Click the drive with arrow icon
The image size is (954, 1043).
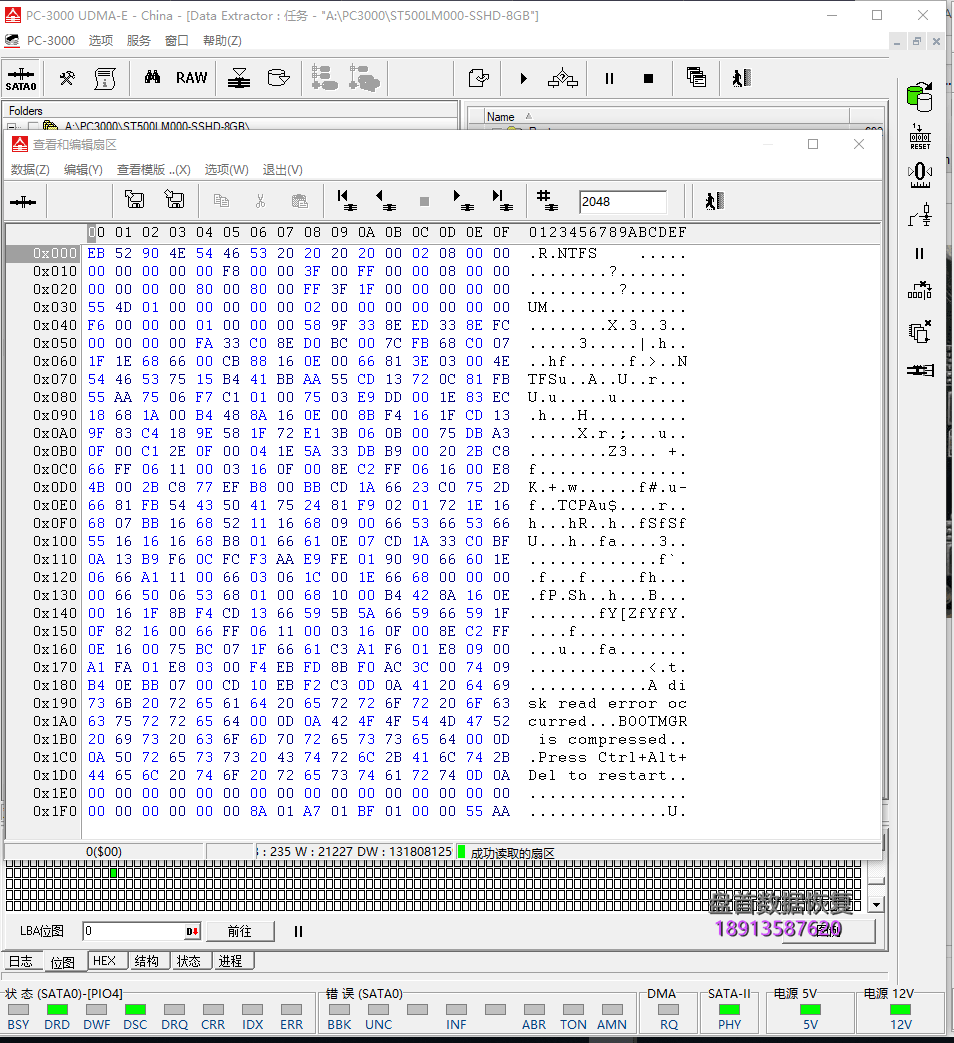coord(278,78)
